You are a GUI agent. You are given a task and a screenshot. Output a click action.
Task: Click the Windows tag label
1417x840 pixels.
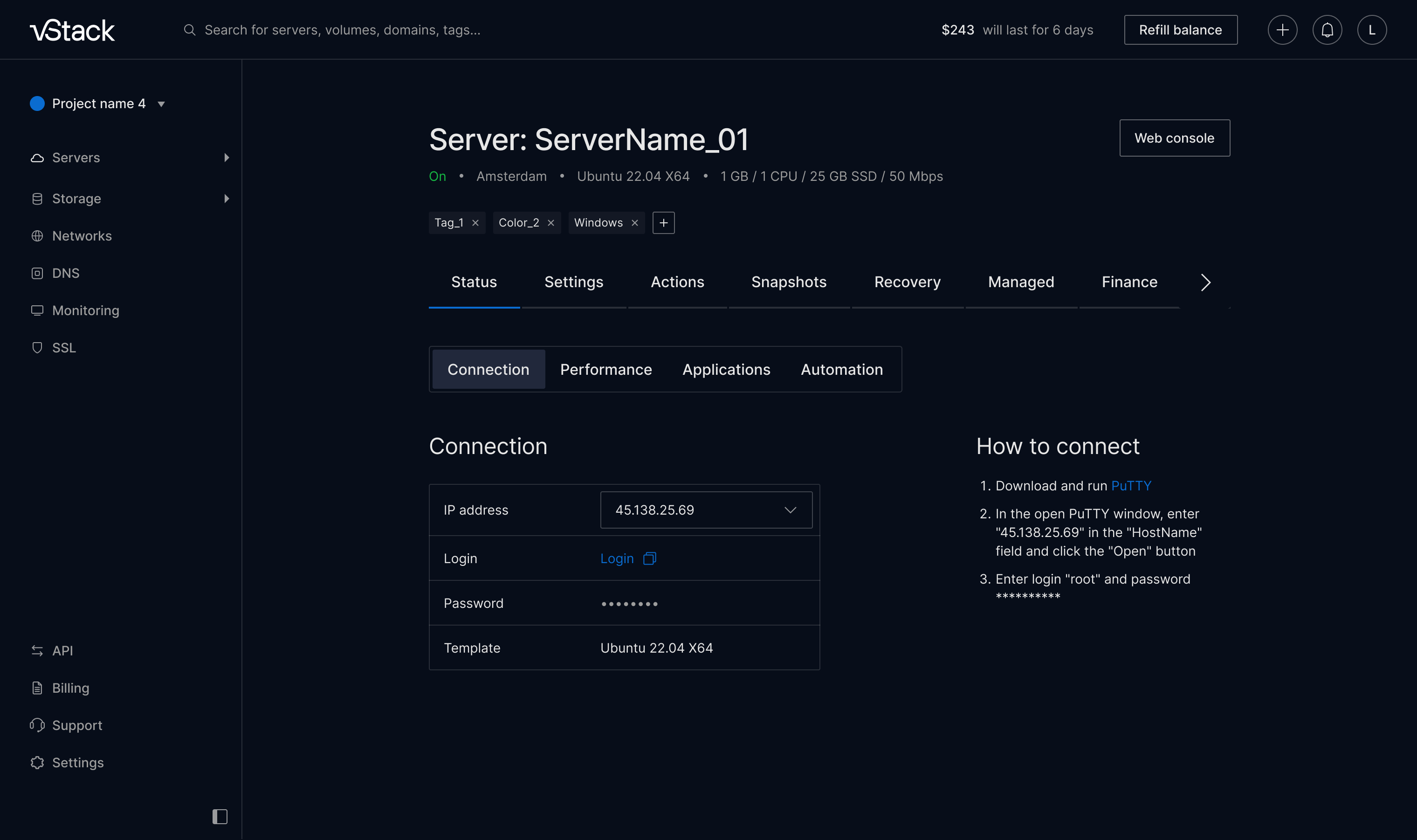pos(598,223)
